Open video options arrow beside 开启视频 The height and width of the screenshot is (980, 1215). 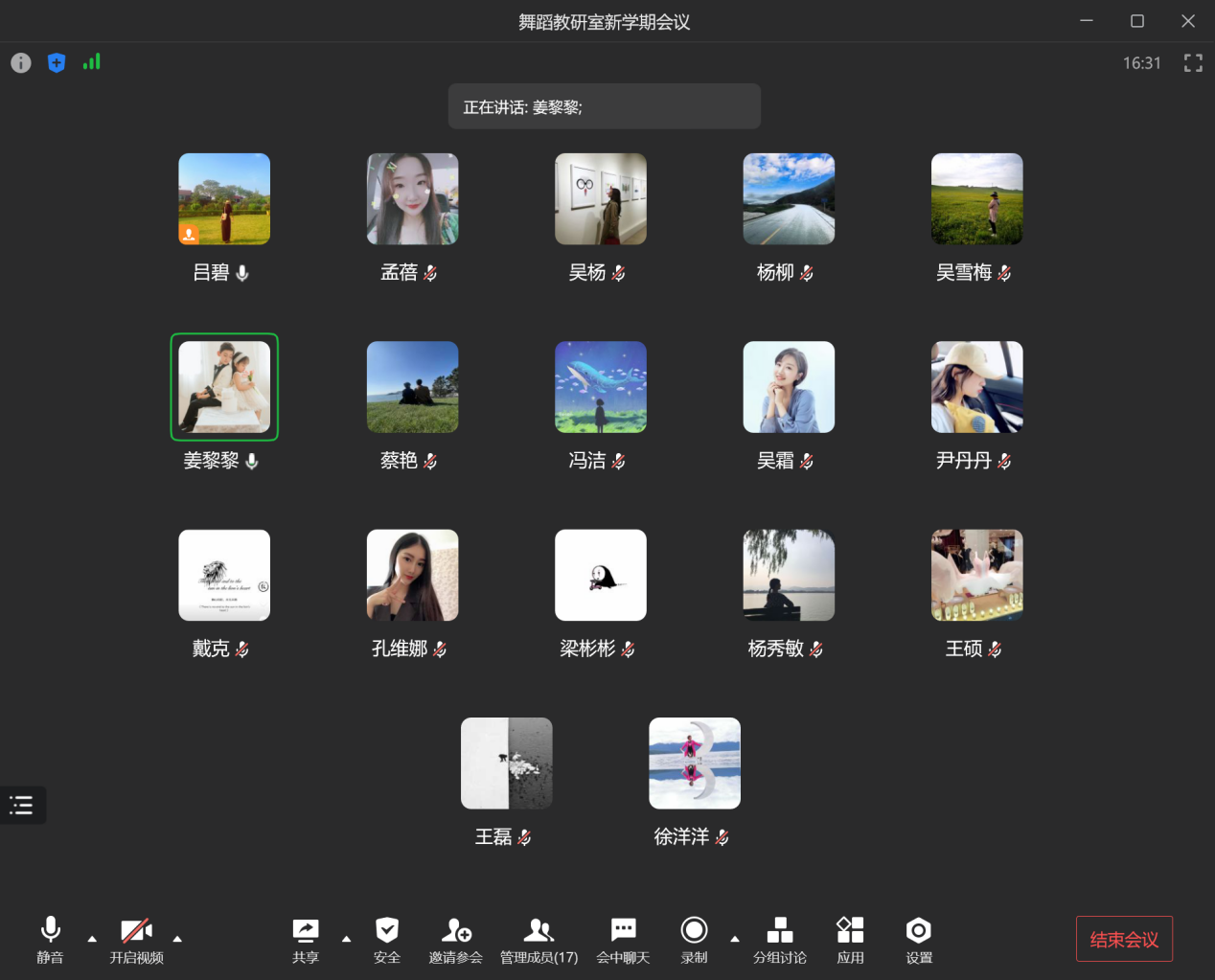pos(176,940)
